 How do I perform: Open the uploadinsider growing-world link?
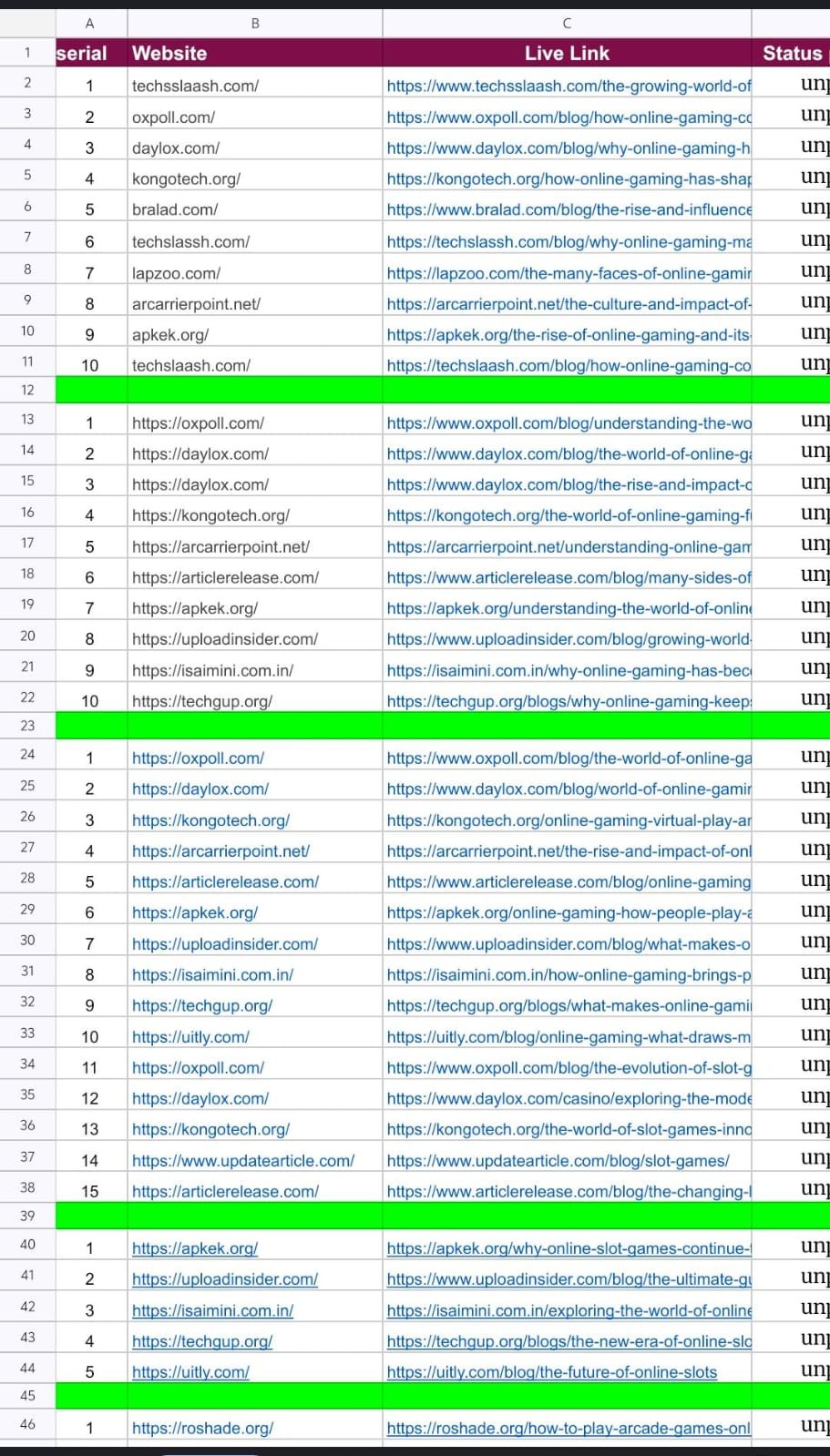tap(569, 639)
